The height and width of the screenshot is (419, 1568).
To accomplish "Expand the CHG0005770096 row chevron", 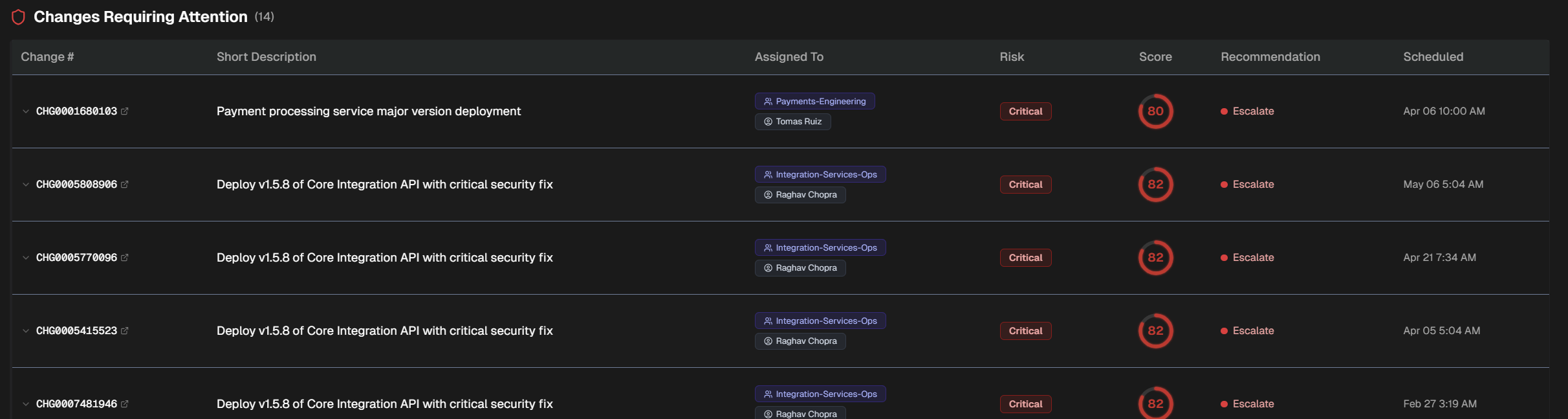I will [26, 258].
